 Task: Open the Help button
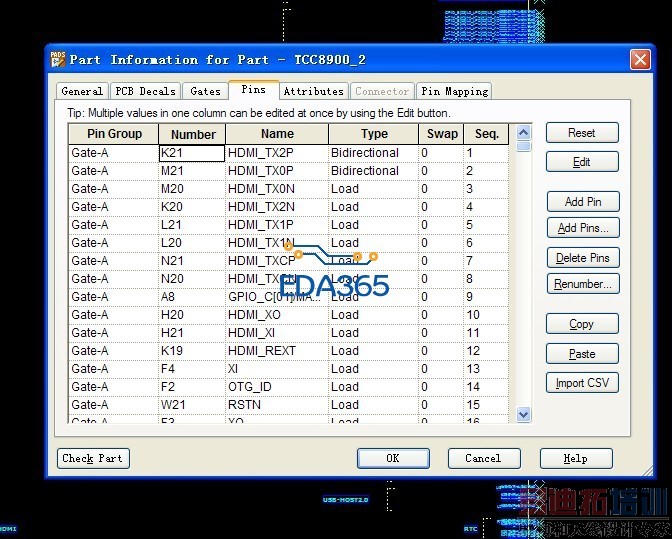click(x=576, y=458)
